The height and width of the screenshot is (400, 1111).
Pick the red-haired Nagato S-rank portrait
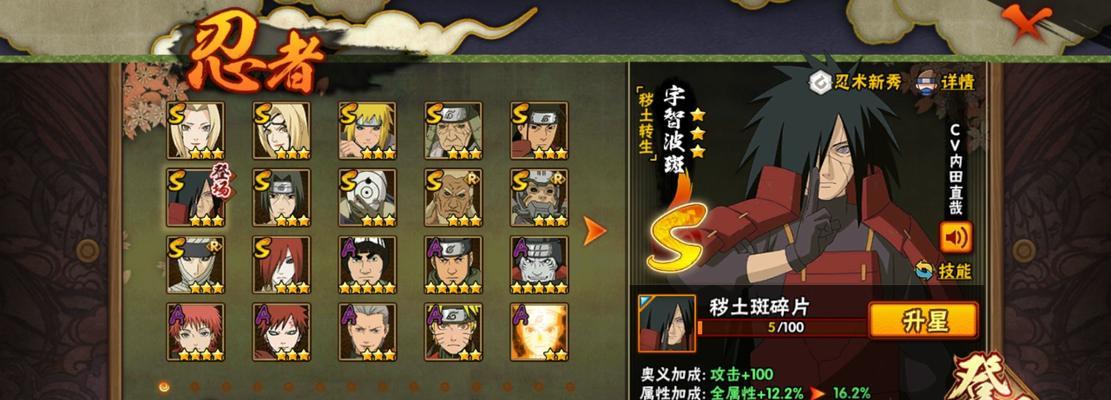click(x=281, y=265)
